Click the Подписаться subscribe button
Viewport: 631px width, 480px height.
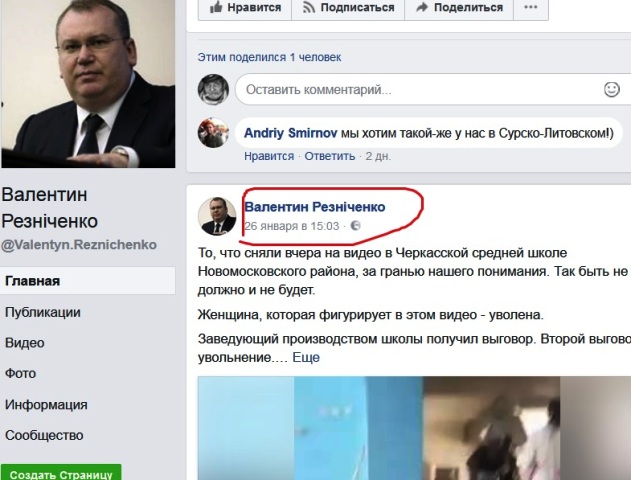click(x=348, y=8)
